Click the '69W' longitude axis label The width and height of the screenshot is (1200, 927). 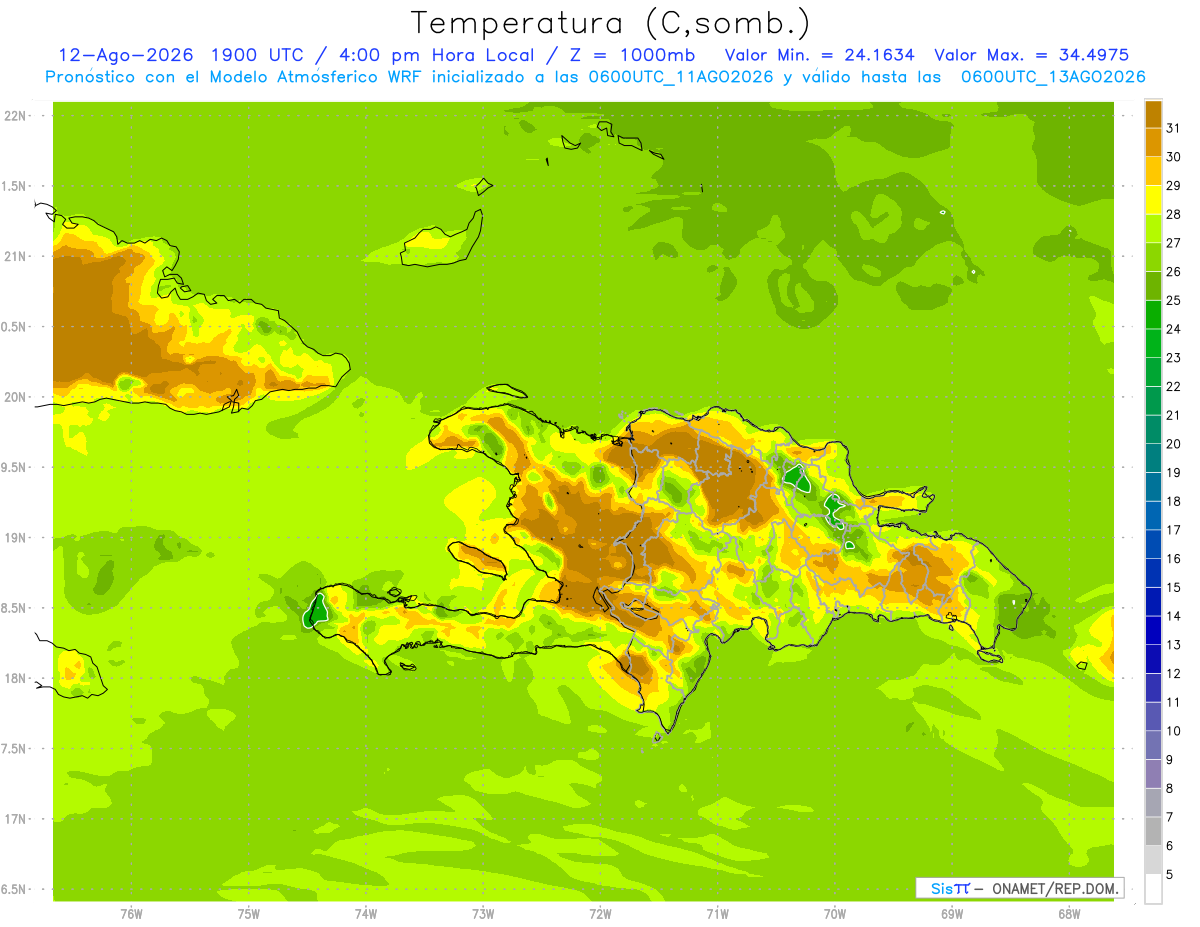coord(952,913)
